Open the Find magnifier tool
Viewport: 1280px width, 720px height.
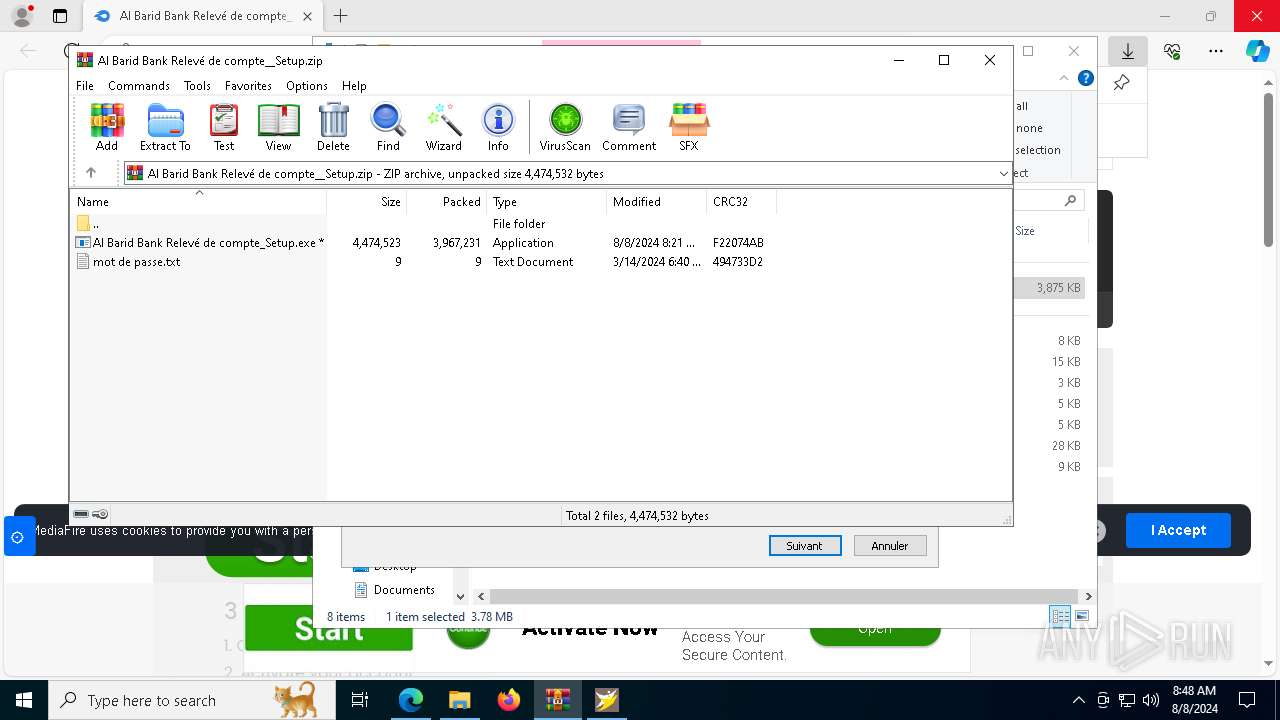point(388,127)
